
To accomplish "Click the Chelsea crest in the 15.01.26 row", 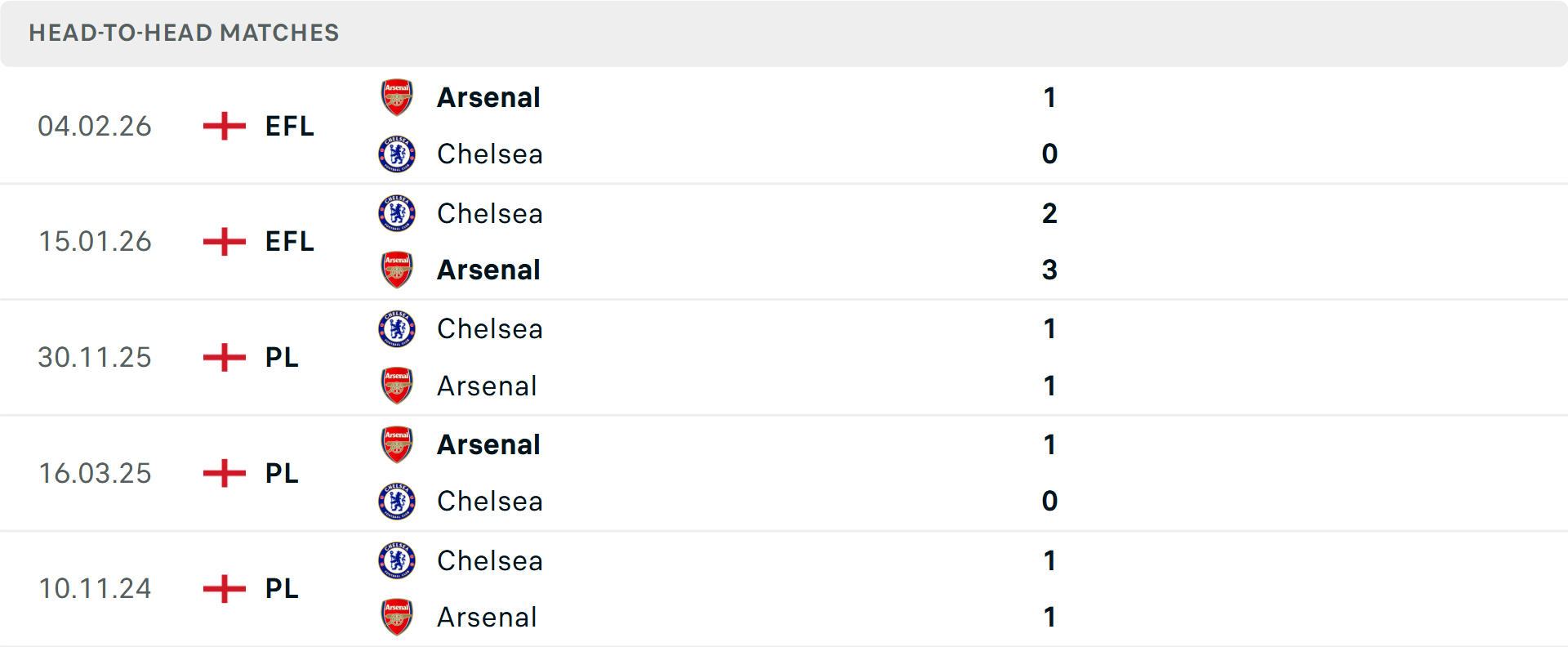I will tap(397, 213).
